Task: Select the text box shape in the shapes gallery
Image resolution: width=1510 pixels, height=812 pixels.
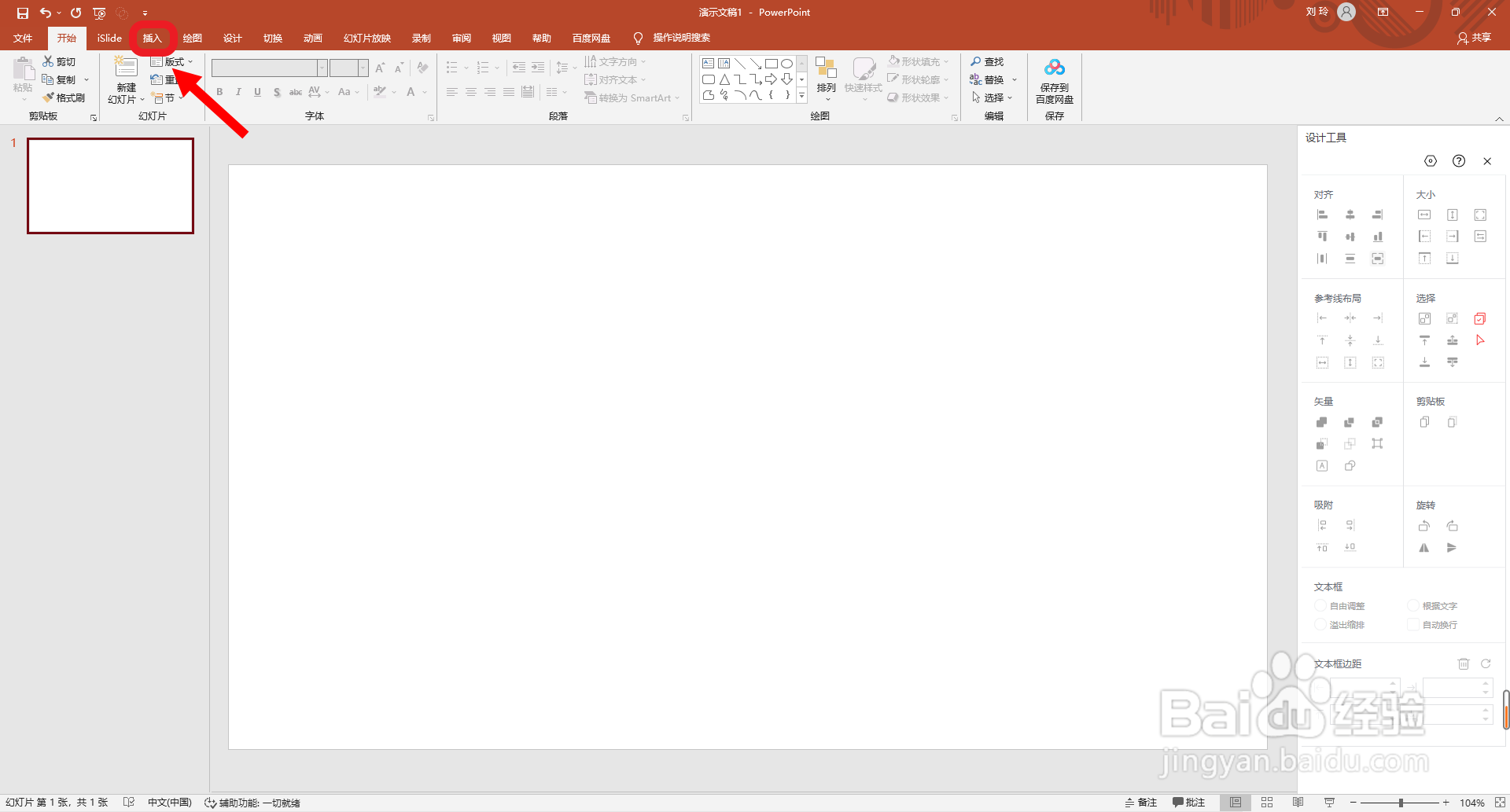Action: pyautogui.click(x=708, y=64)
